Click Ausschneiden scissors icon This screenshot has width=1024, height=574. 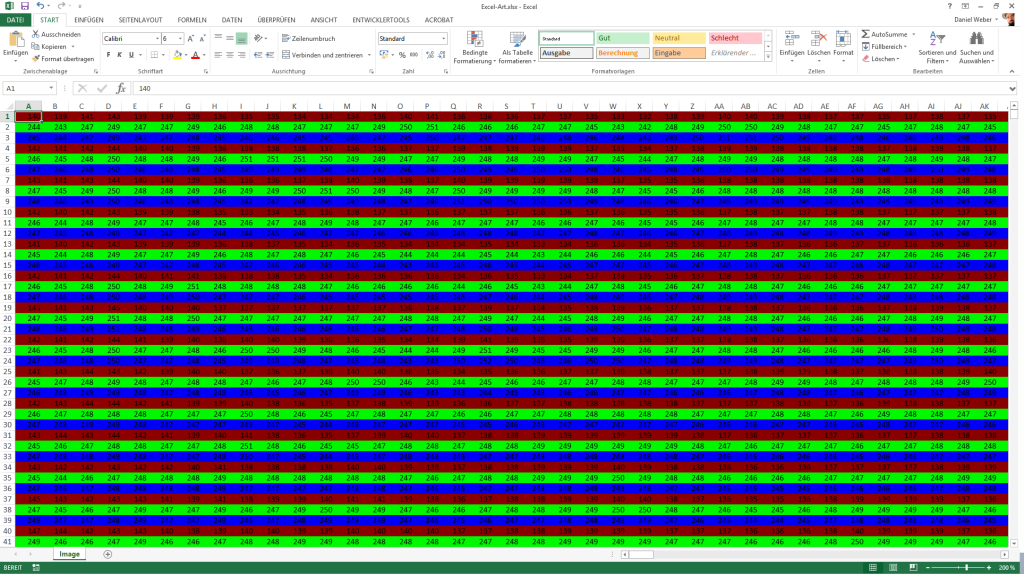click(36, 34)
